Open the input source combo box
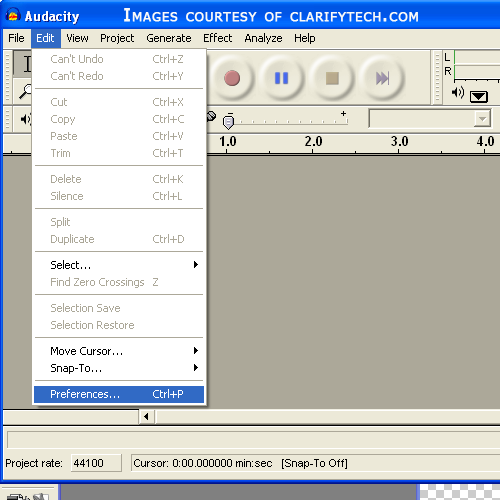 pos(430,118)
